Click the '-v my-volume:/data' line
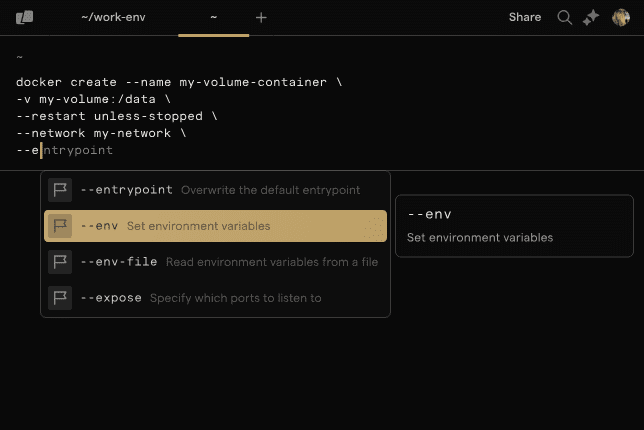Screen dimensions: 644x430 click(93, 99)
